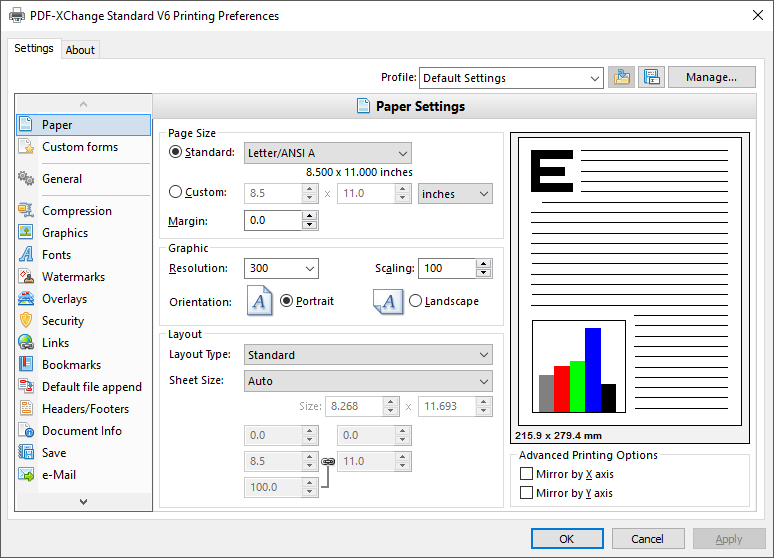Click the Overlays icon in sidebar
The height and width of the screenshot is (558, 774).
tap(26, 298)
